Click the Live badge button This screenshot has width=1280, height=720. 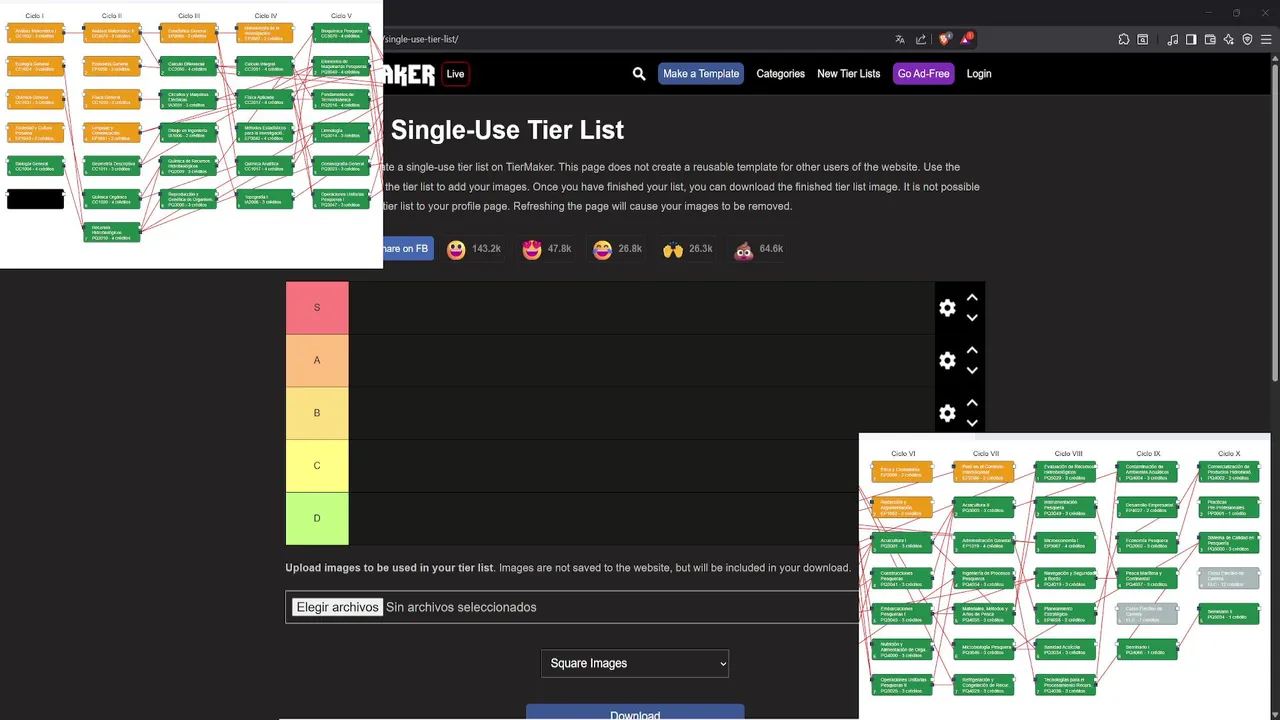click(x=455, y=74)
